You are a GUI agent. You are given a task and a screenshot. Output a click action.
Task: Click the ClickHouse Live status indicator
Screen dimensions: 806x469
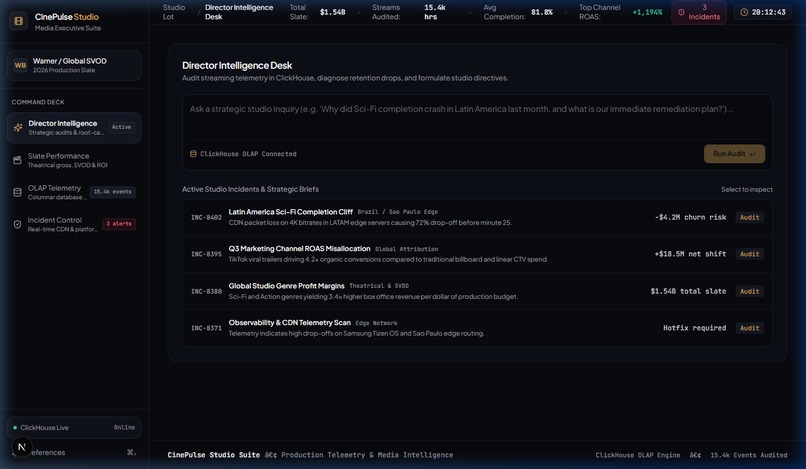74,427
